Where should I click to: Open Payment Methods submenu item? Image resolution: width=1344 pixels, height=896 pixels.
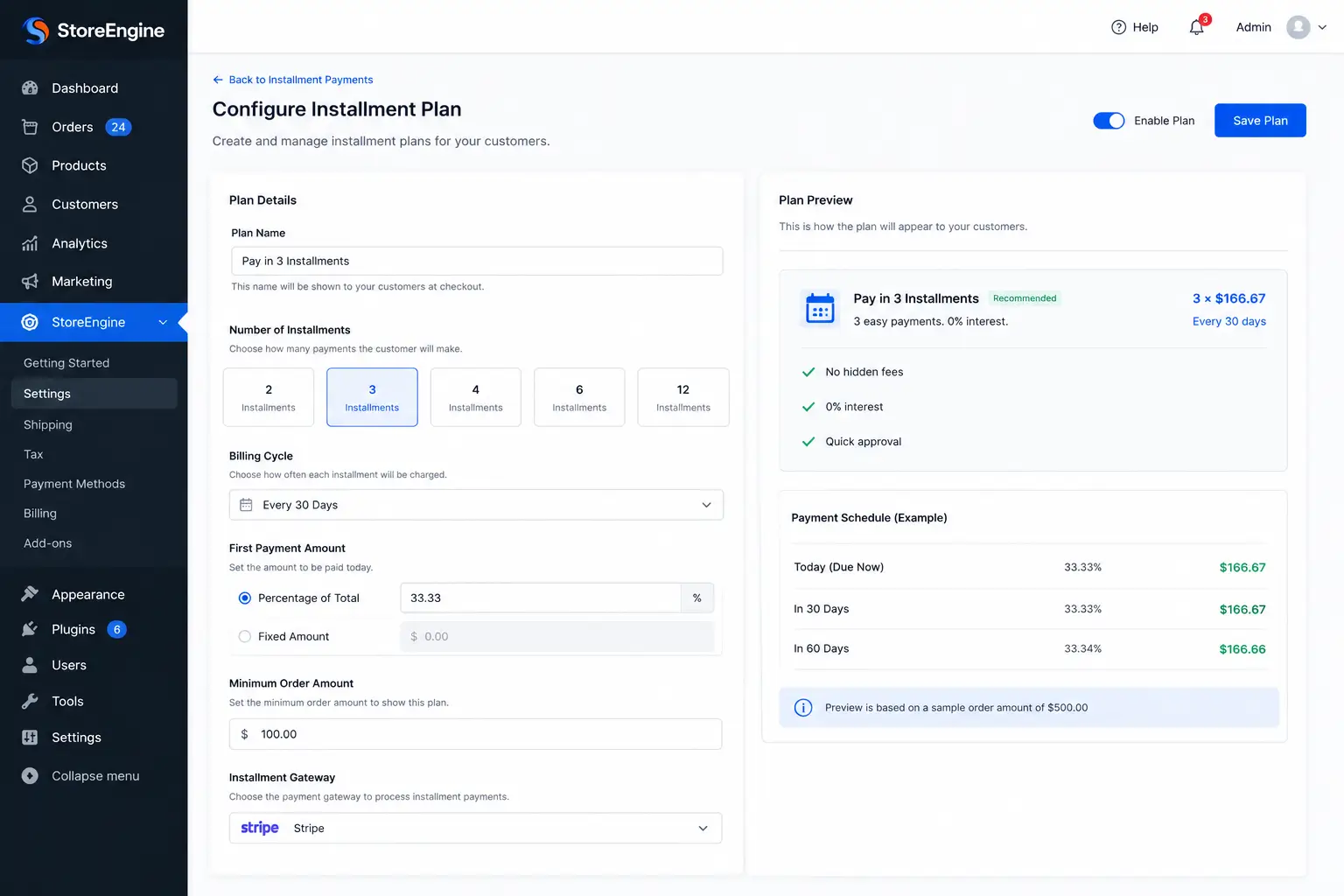(x=74, y=484)
